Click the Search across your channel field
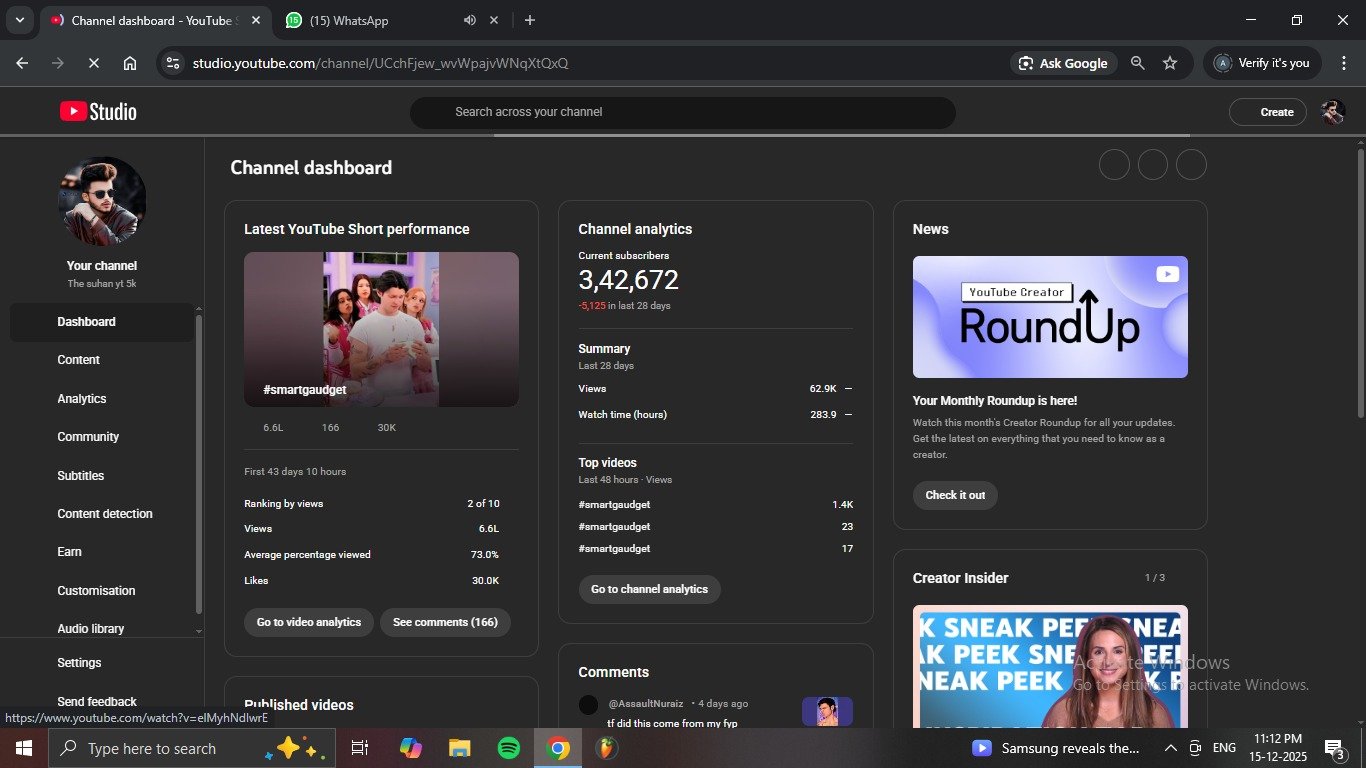1366x768 pixels. [x=682, y=112]
